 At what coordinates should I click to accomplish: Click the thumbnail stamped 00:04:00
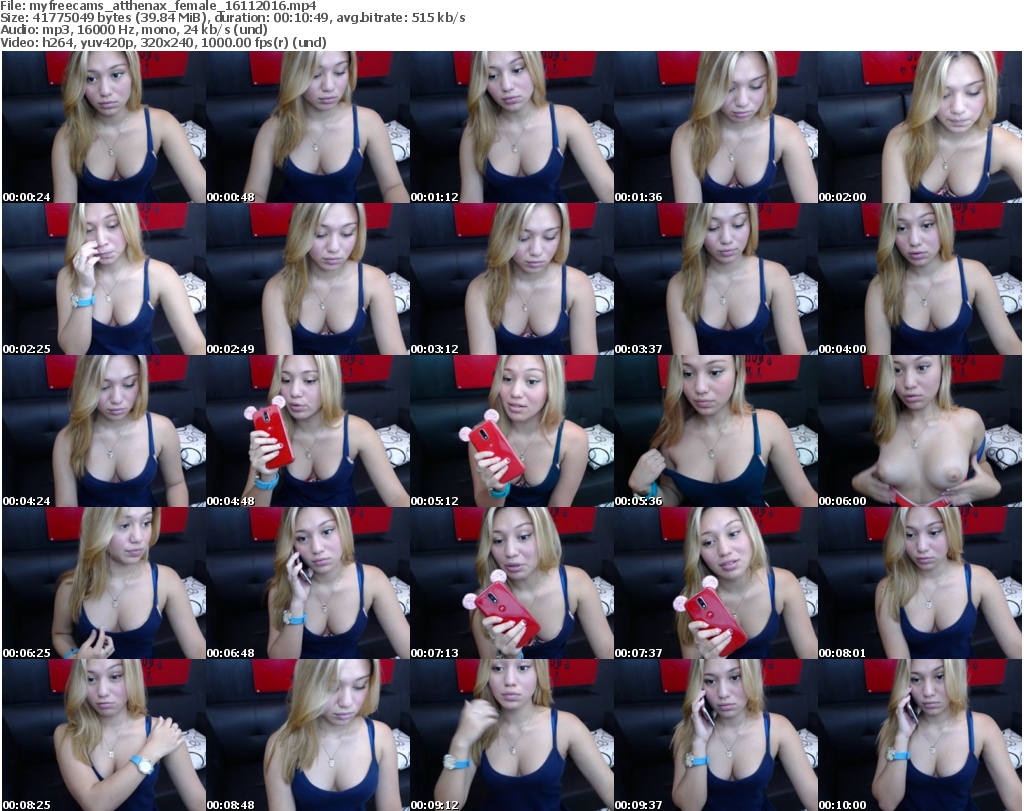920,279
